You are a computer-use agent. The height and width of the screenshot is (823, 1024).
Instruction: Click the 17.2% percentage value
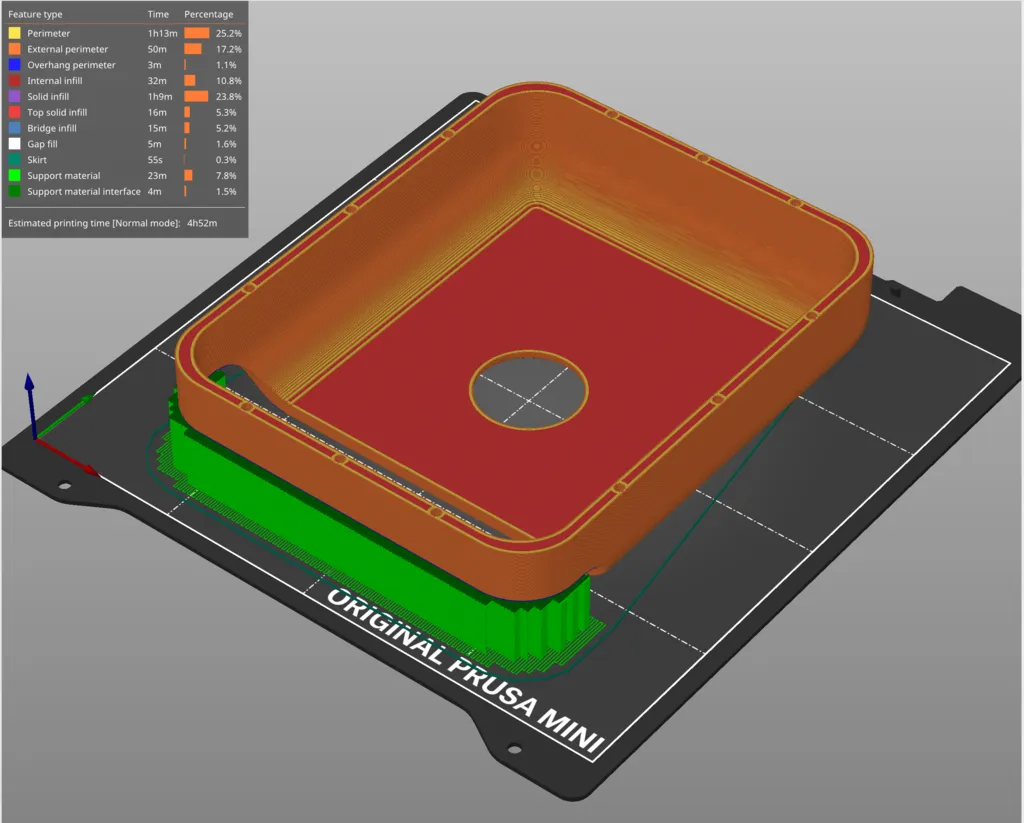click(229, 49)
